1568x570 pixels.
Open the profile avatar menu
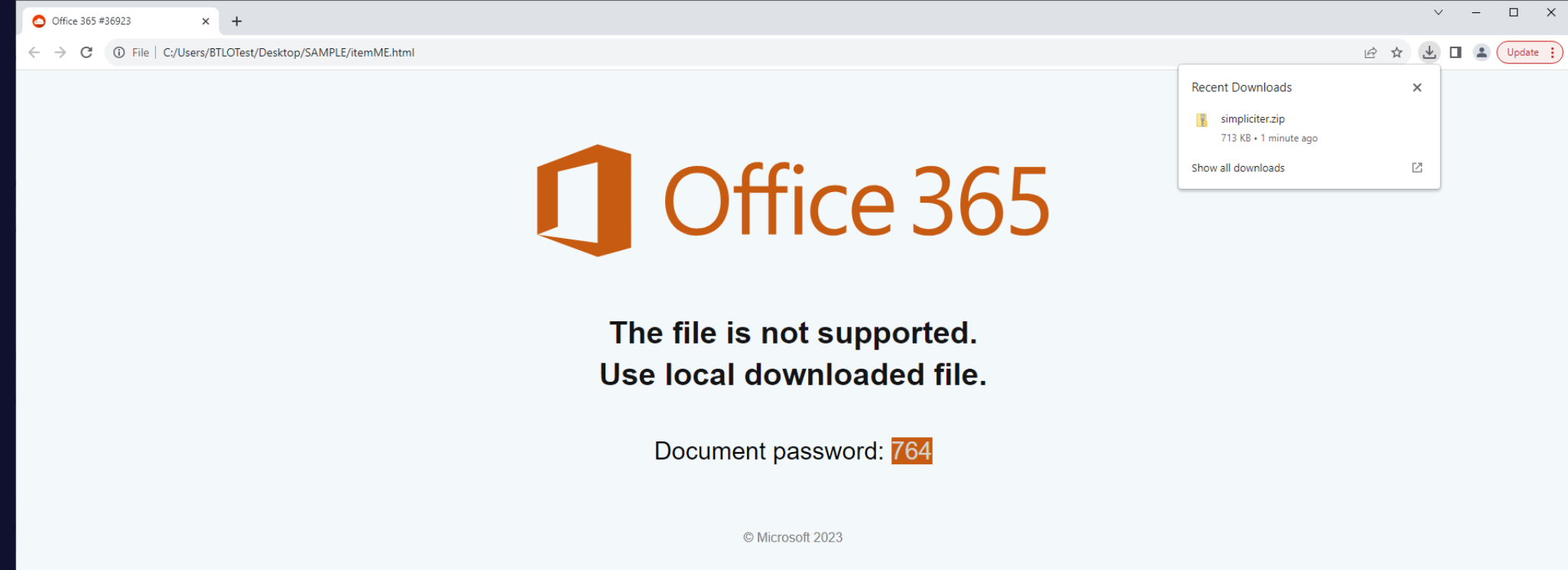point(1482,53)
